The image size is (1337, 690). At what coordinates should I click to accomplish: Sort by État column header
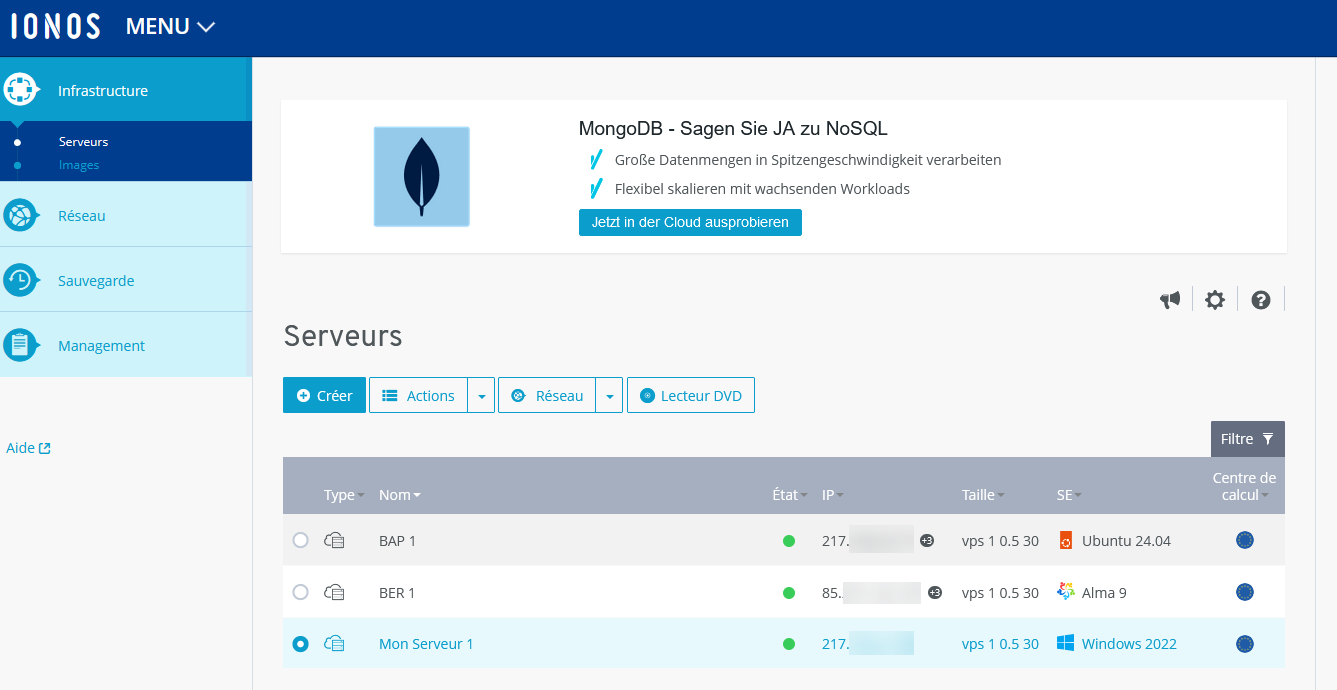(x=790, y=495)
